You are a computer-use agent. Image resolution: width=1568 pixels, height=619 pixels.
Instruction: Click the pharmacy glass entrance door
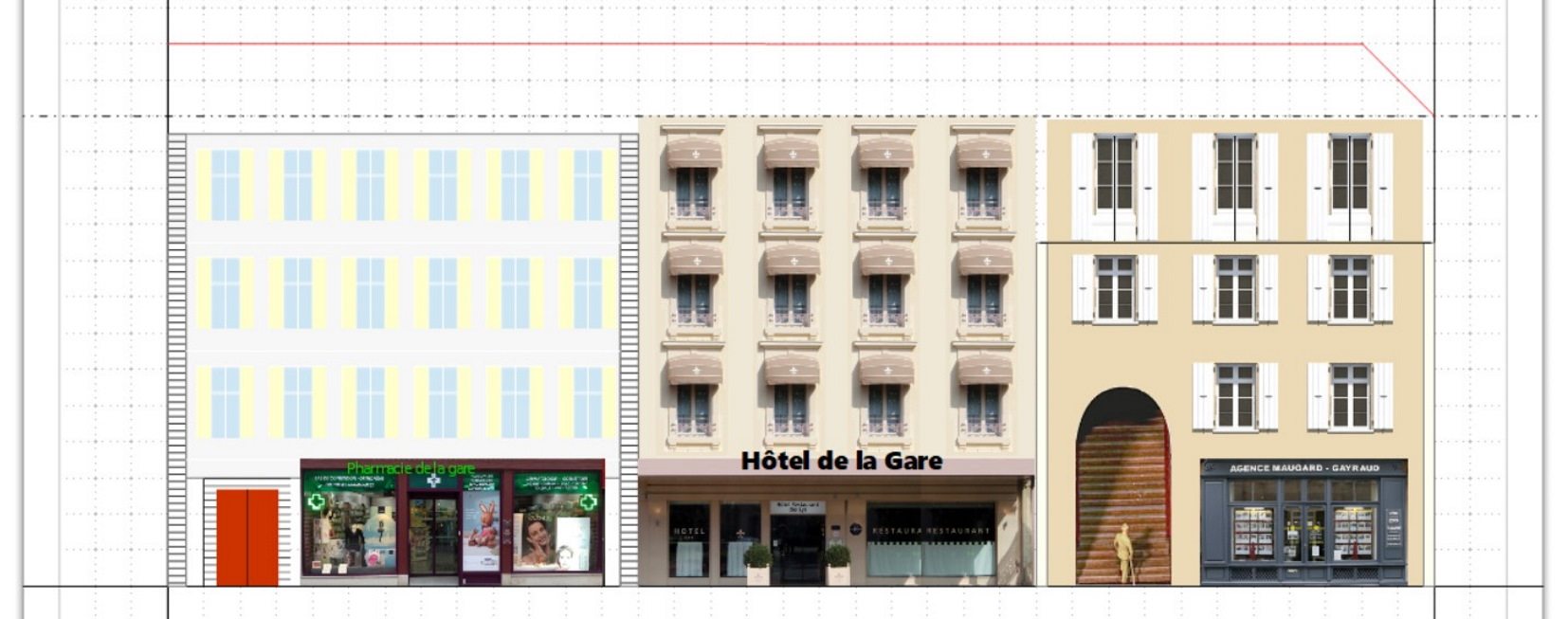click(433, 537)
